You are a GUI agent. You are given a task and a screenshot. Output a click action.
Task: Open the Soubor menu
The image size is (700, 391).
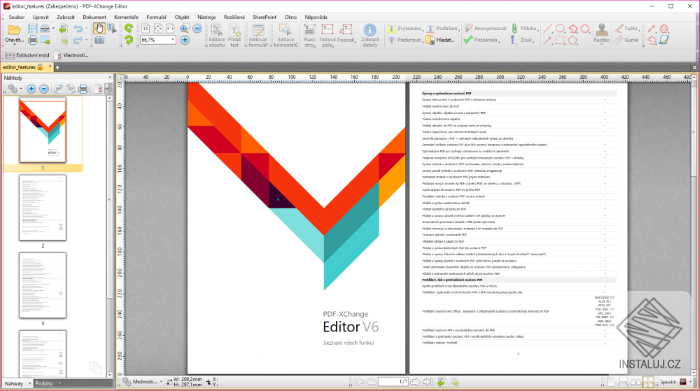[17, 17]
